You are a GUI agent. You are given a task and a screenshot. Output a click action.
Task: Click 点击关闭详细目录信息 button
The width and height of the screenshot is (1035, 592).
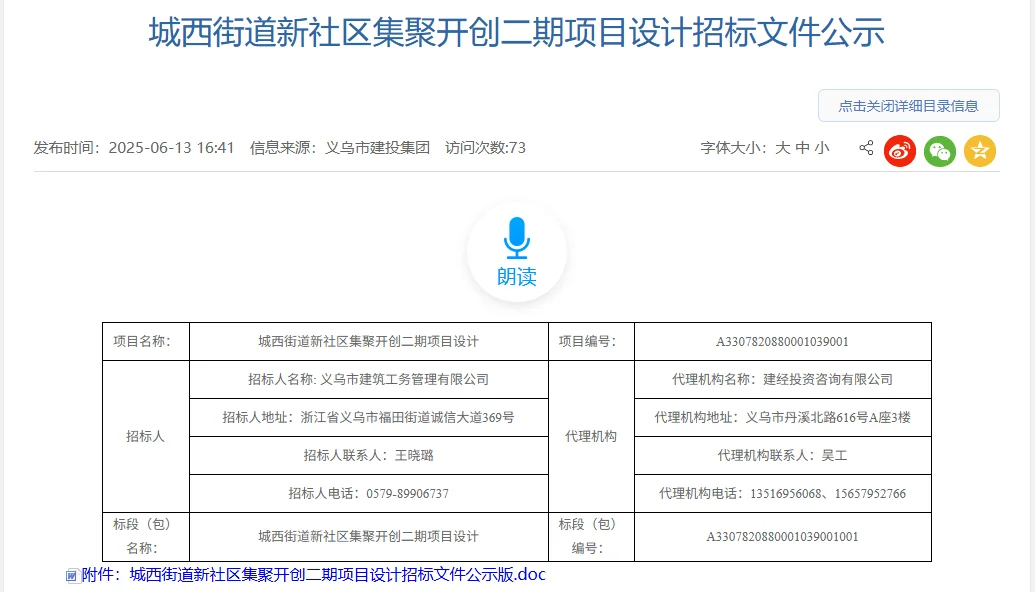[x=908, y=106]
